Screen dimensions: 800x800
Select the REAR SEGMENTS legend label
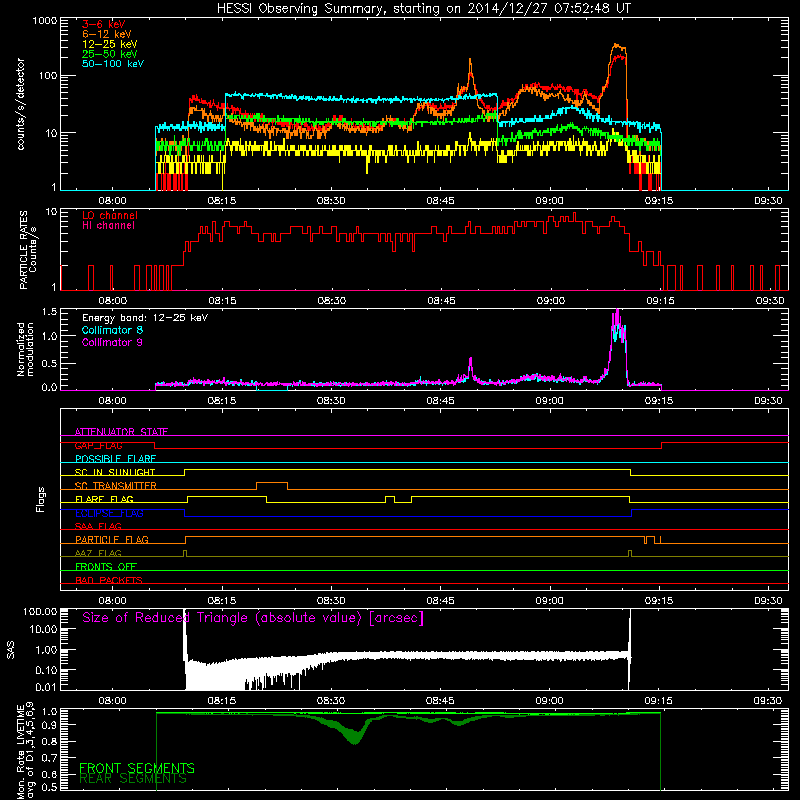133,779
